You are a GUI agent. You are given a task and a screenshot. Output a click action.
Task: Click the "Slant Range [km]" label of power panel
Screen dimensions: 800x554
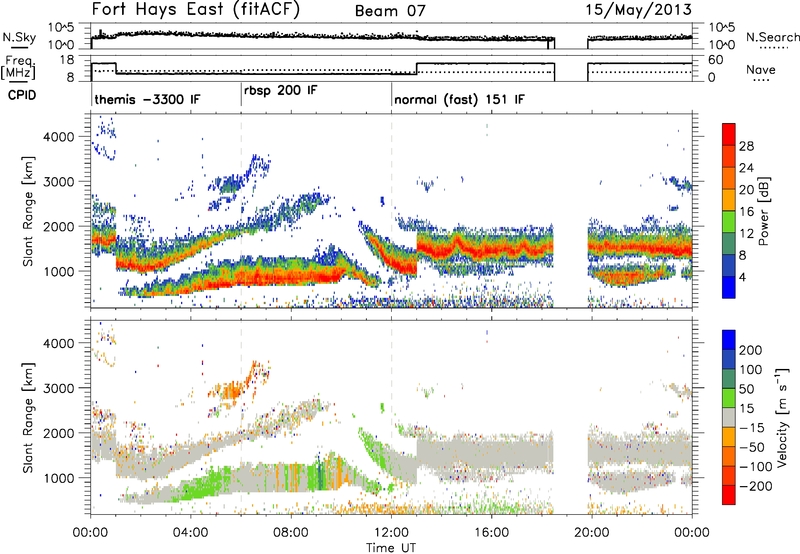point(28,211)
